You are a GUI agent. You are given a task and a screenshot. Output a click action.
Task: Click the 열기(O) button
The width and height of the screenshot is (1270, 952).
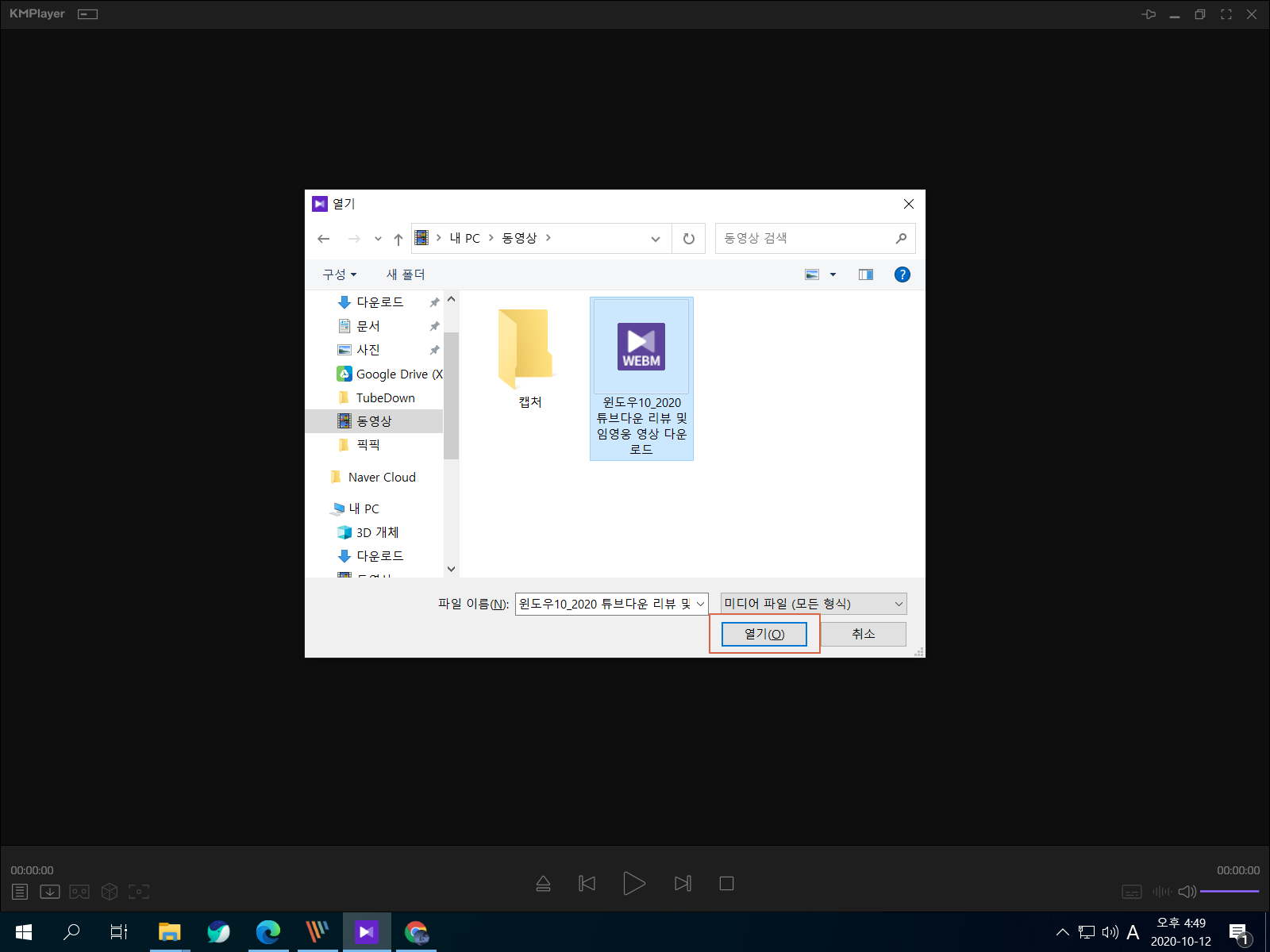click(764, 634)
